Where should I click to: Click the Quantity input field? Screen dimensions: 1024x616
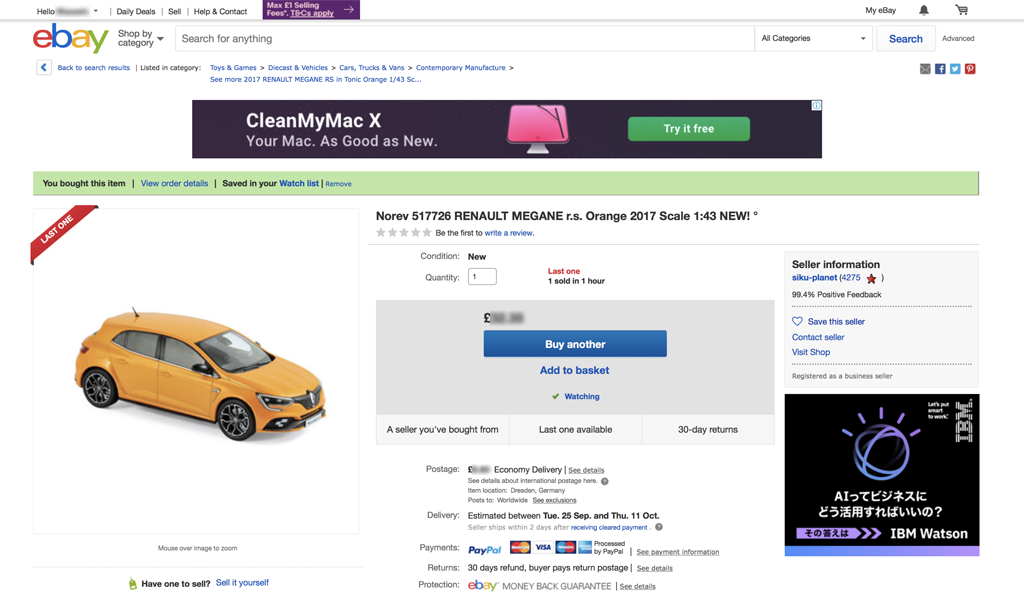click(482, 277)
